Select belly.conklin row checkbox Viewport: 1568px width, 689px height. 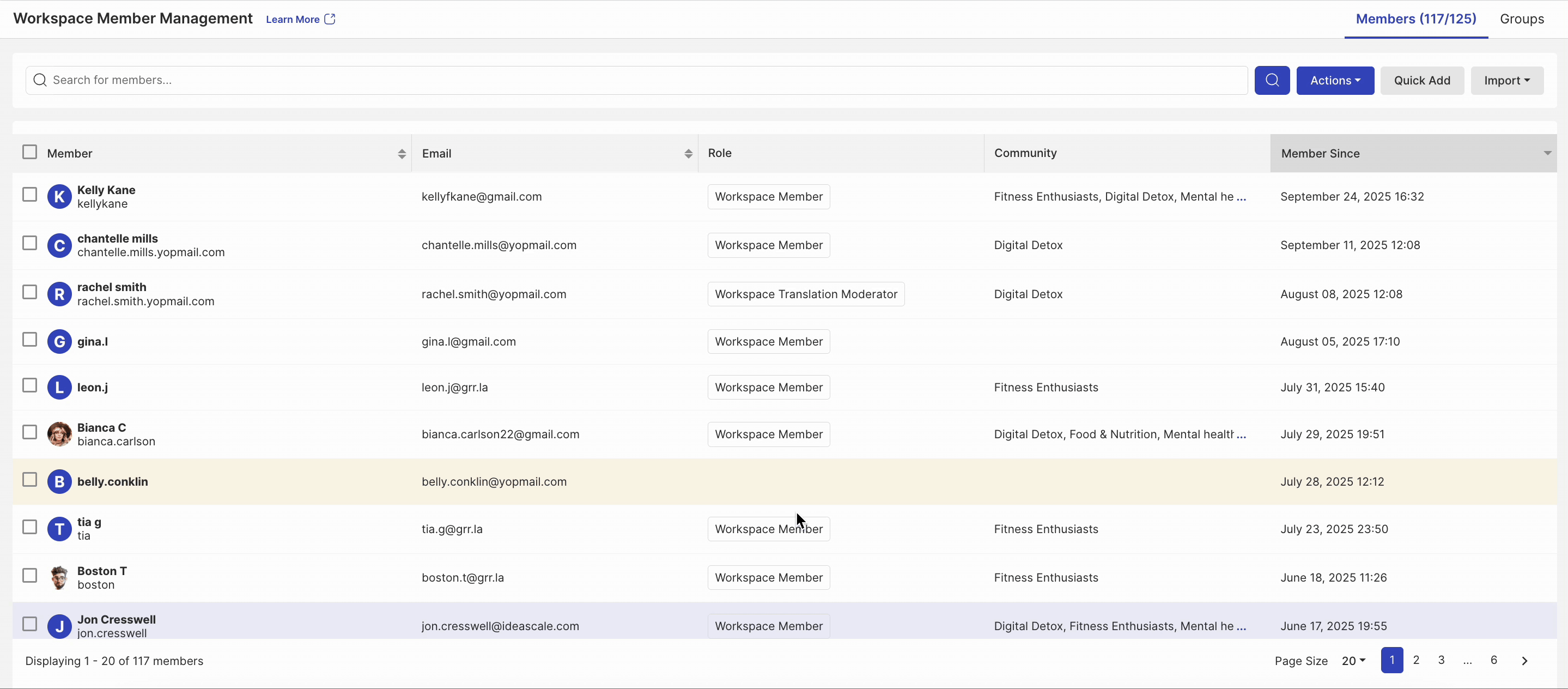(x=30, y=480)
